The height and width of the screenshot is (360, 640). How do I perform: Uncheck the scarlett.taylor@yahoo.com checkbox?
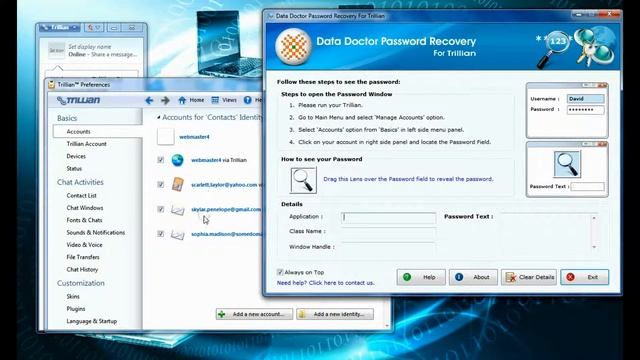click(161, 184)
